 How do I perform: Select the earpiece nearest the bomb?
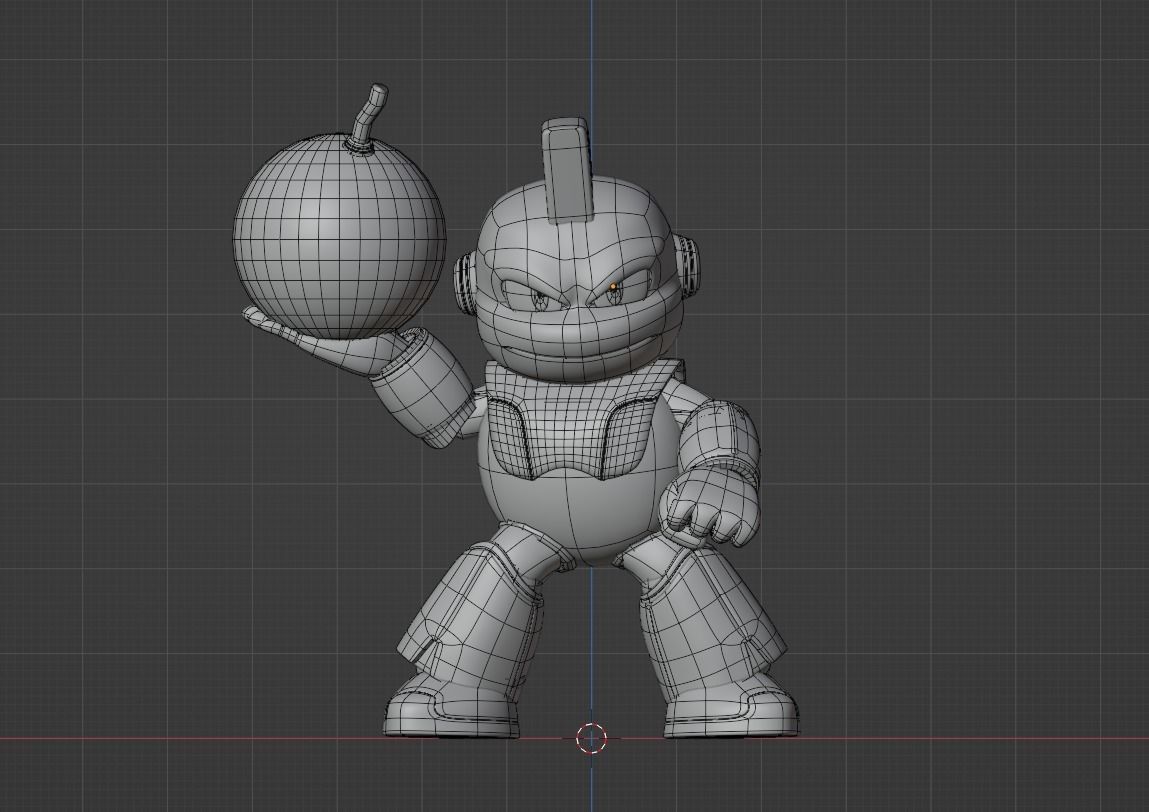[x=465, y=284]
